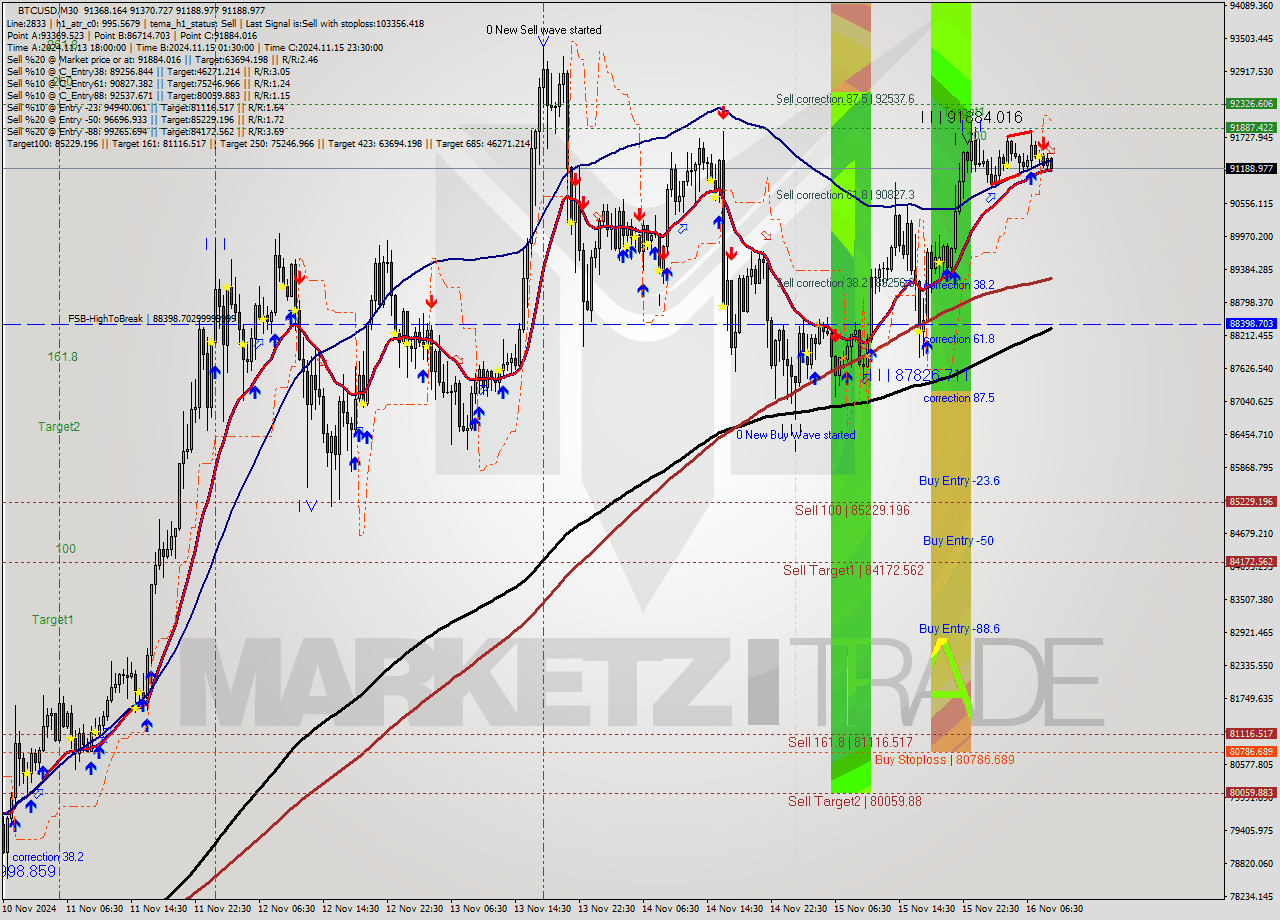1280x920 pixels.
Task: Select the green 'Target2' Fibonacci label
Action: point(59,427)
